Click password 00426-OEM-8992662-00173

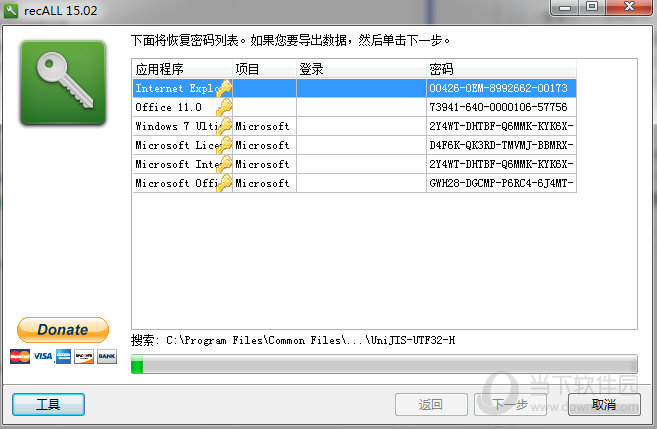[498, 88]
